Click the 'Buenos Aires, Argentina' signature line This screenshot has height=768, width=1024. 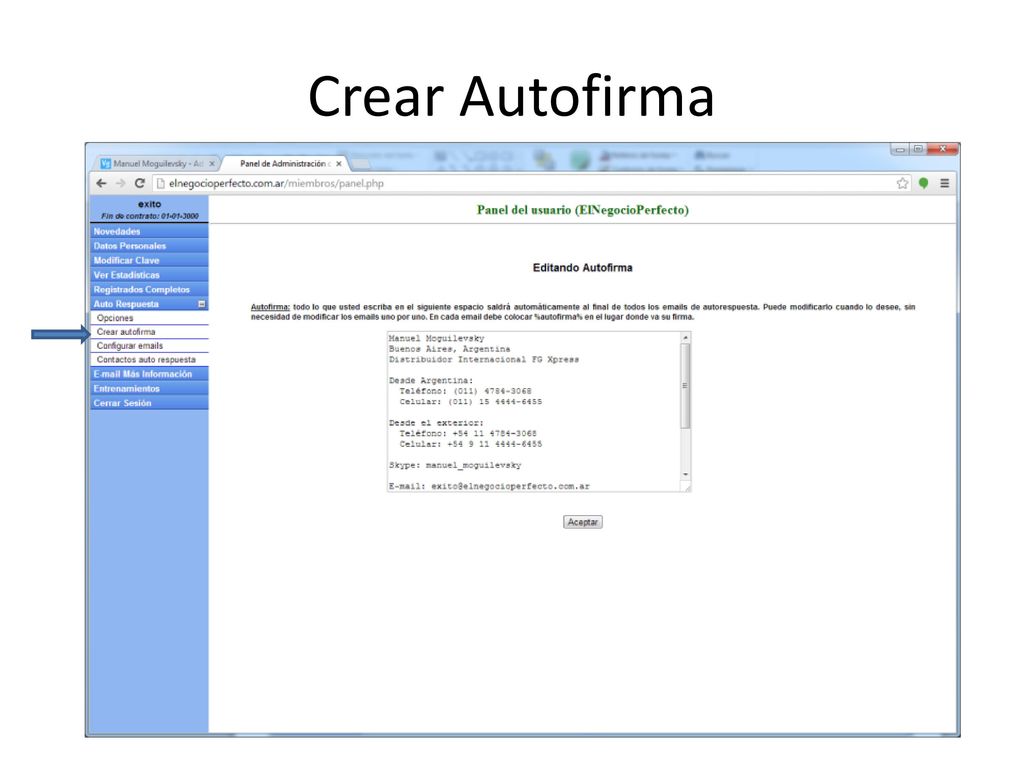tap(449, 349)
